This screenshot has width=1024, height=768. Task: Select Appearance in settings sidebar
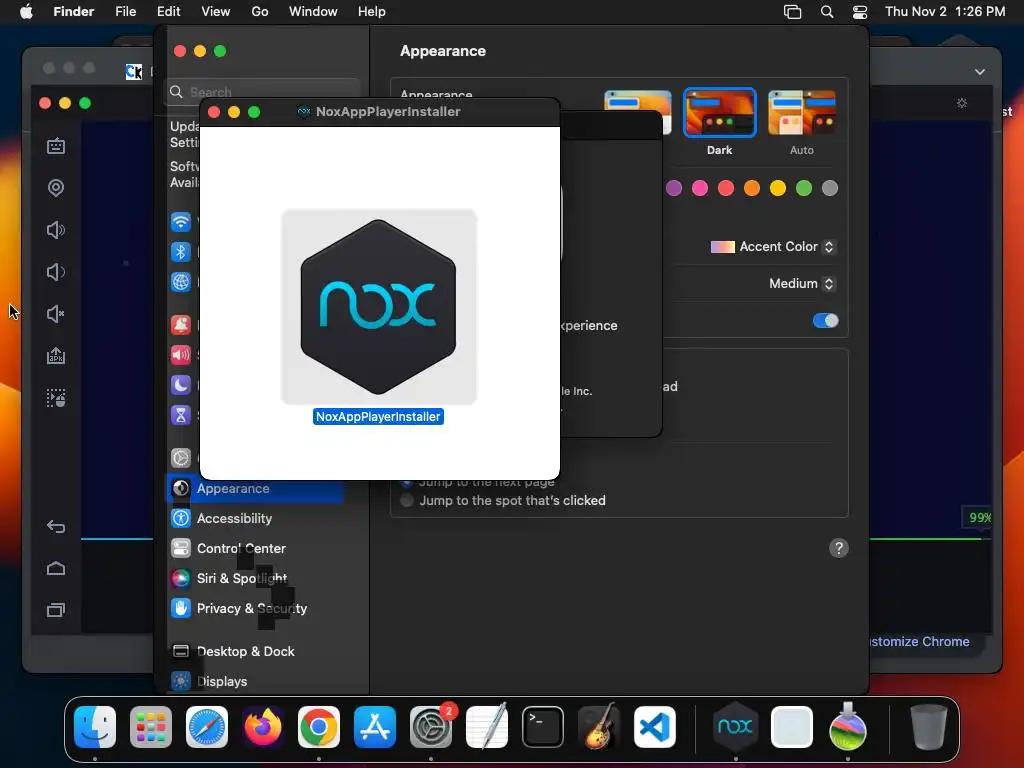[255, 488]
